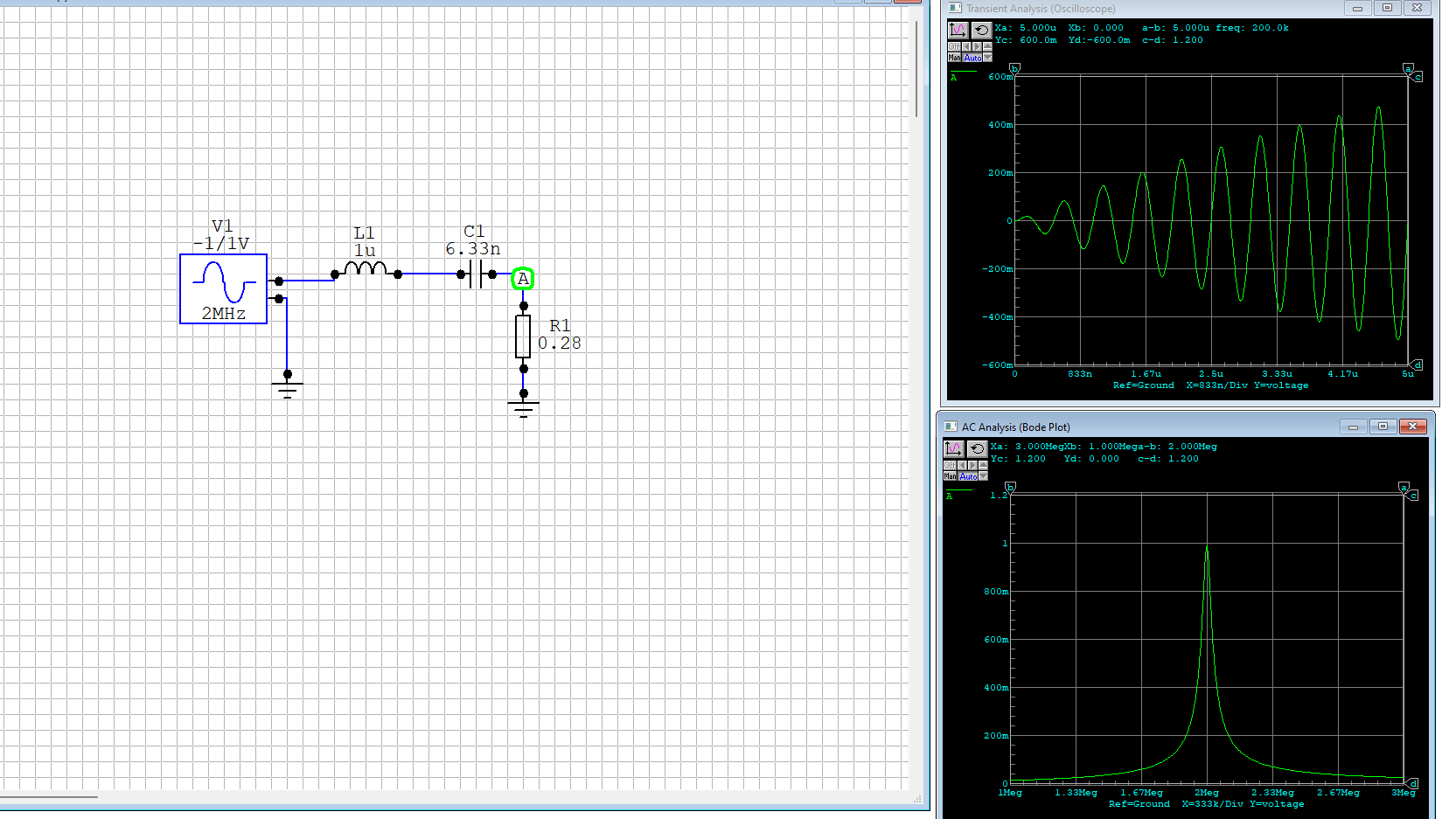
Task: Click the right arrow in the Transient Analysis toolbar
Action: pos(977,46)
